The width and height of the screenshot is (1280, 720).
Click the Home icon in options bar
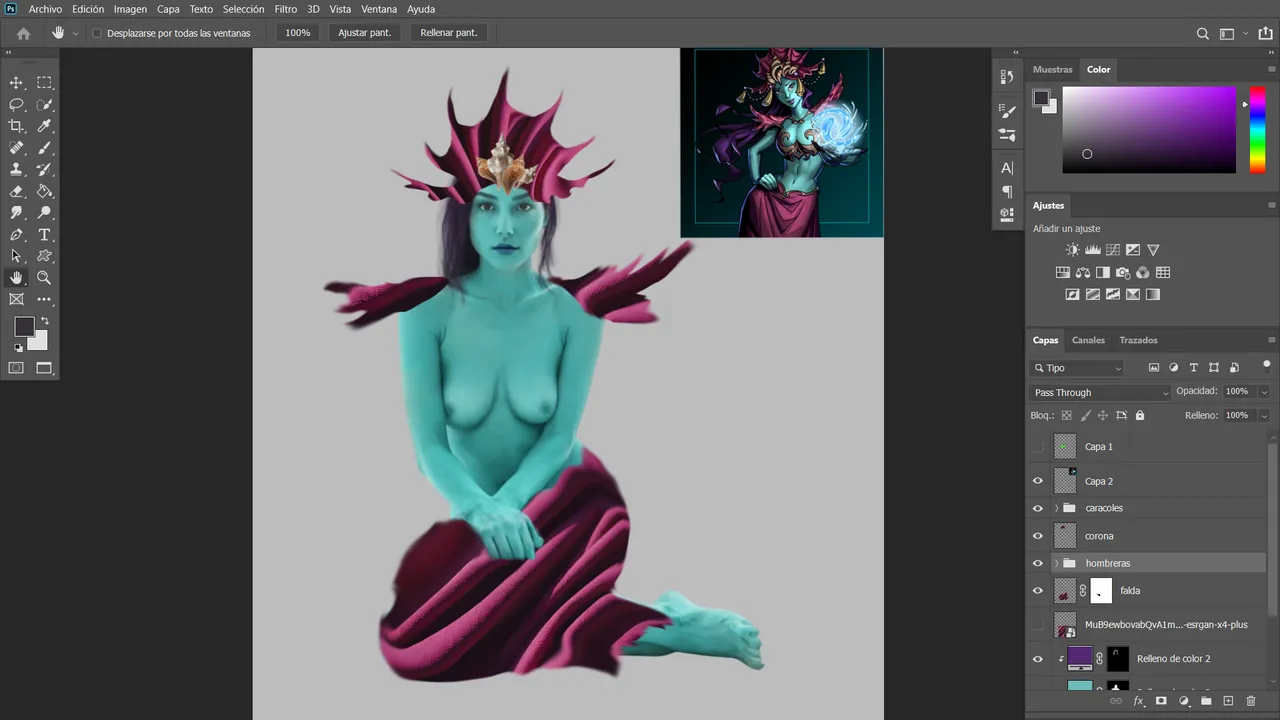(x=24, y=33)
